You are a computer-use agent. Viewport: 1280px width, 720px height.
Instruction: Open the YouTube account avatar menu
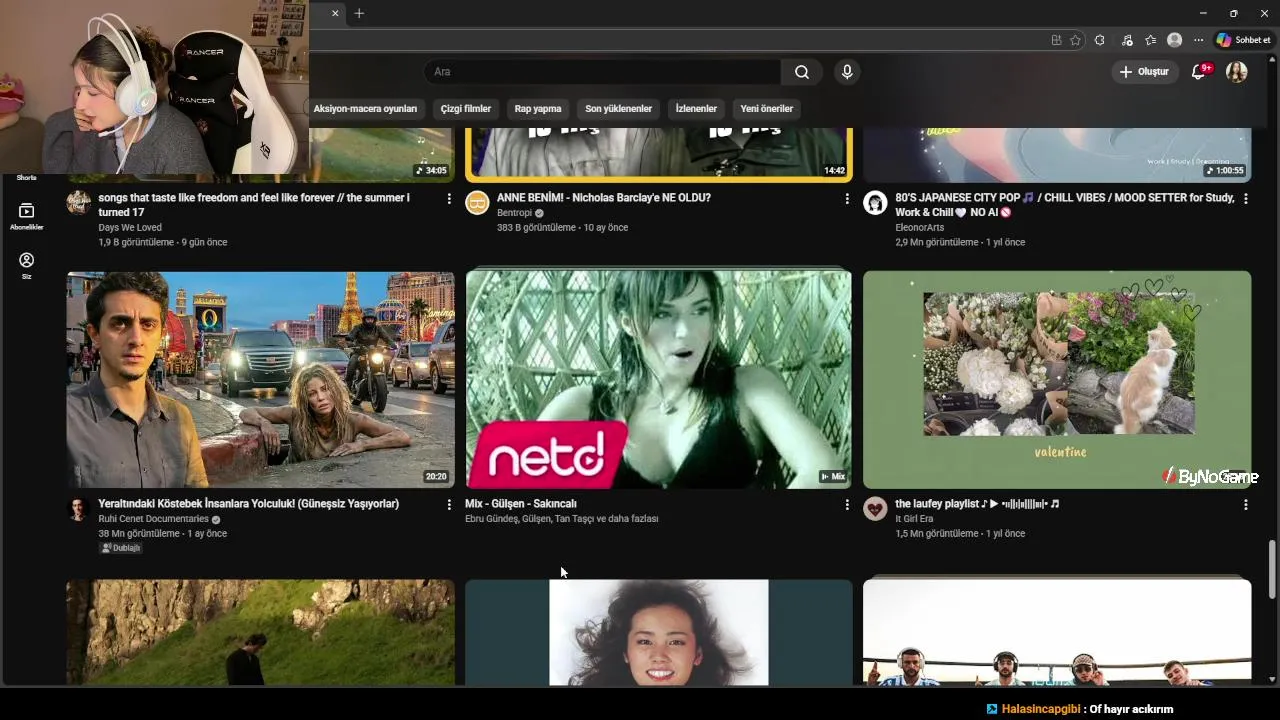1237,72
